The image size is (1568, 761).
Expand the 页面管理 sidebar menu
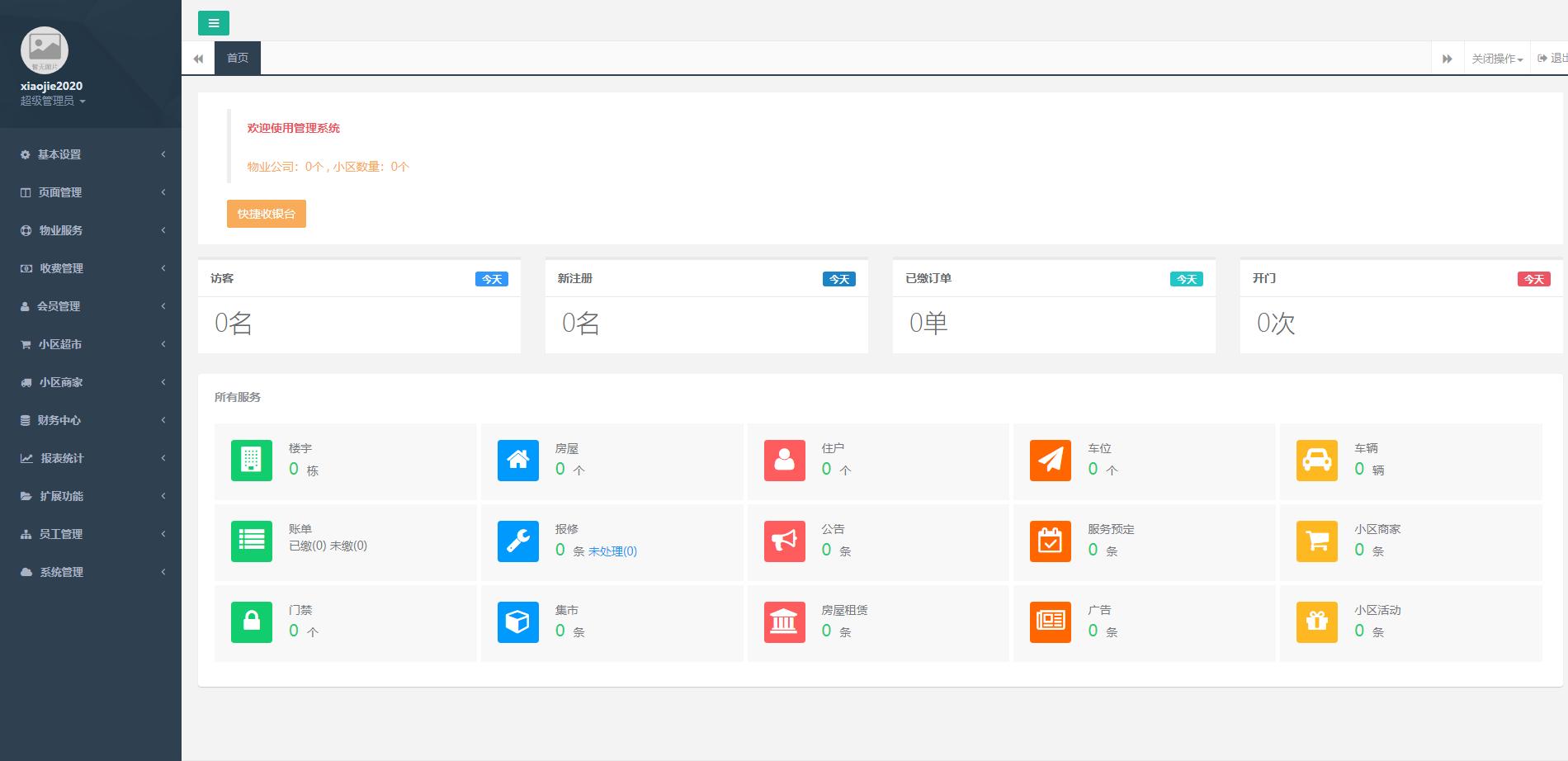pos(91,192)
